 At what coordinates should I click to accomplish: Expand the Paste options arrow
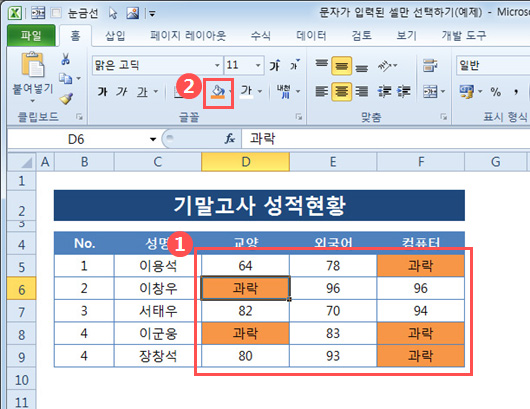pyautogui.click(x=32, y=101)
